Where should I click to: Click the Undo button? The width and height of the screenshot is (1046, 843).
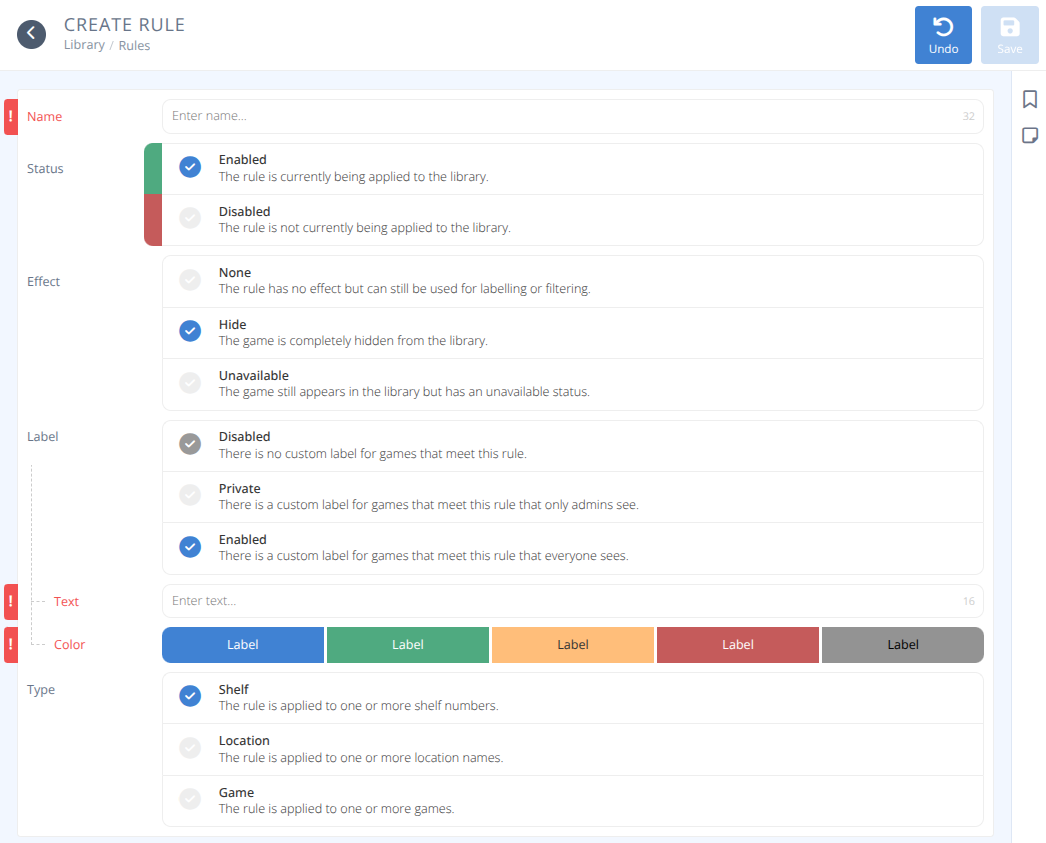(943, 35)
